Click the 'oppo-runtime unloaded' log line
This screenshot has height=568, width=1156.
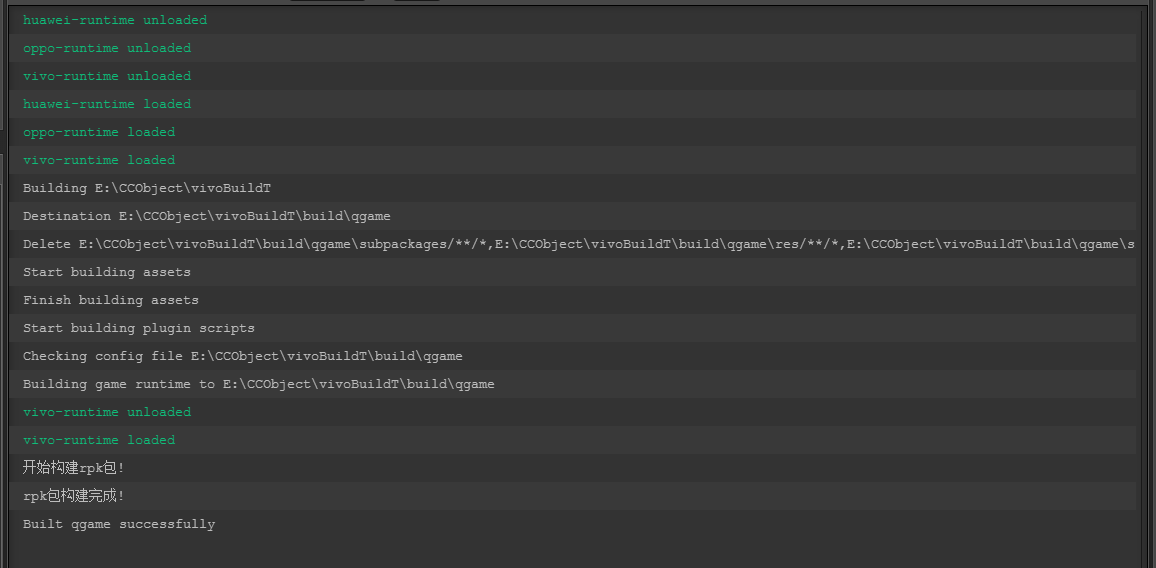pos(107,48)
